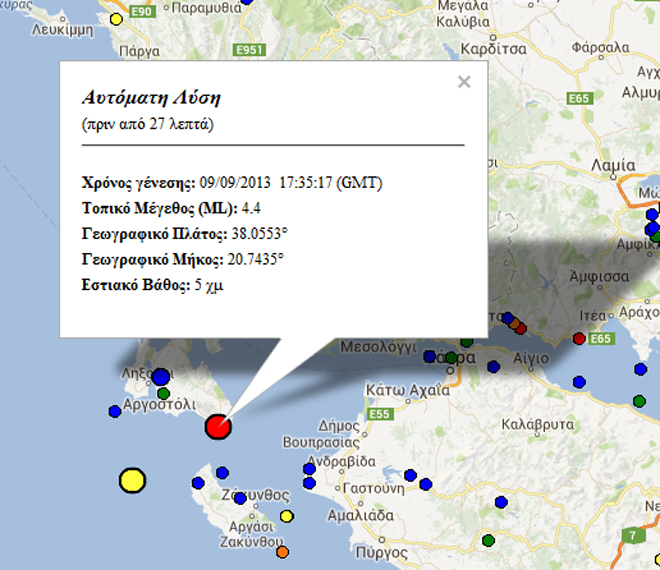Click the E55 road shield
Screen dimensions: 660x570
click(380, 413)
